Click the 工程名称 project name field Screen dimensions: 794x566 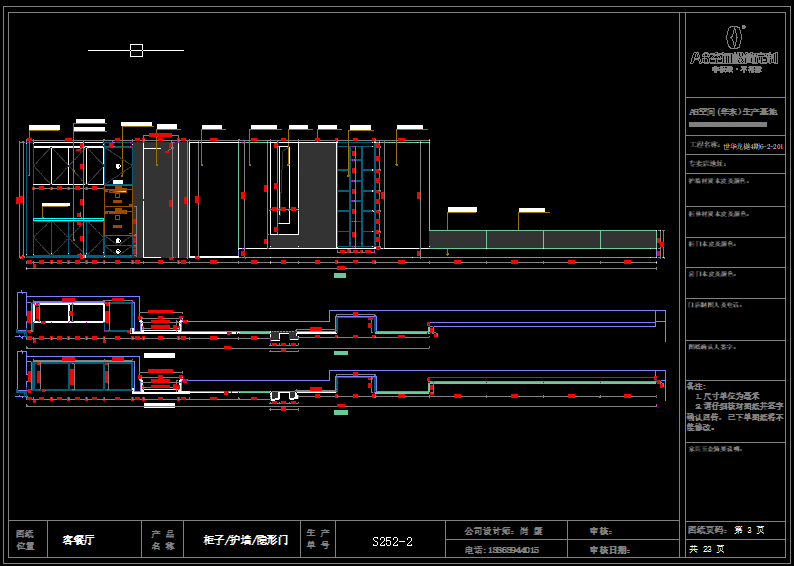pyautogui.click(x=734, y=145)
